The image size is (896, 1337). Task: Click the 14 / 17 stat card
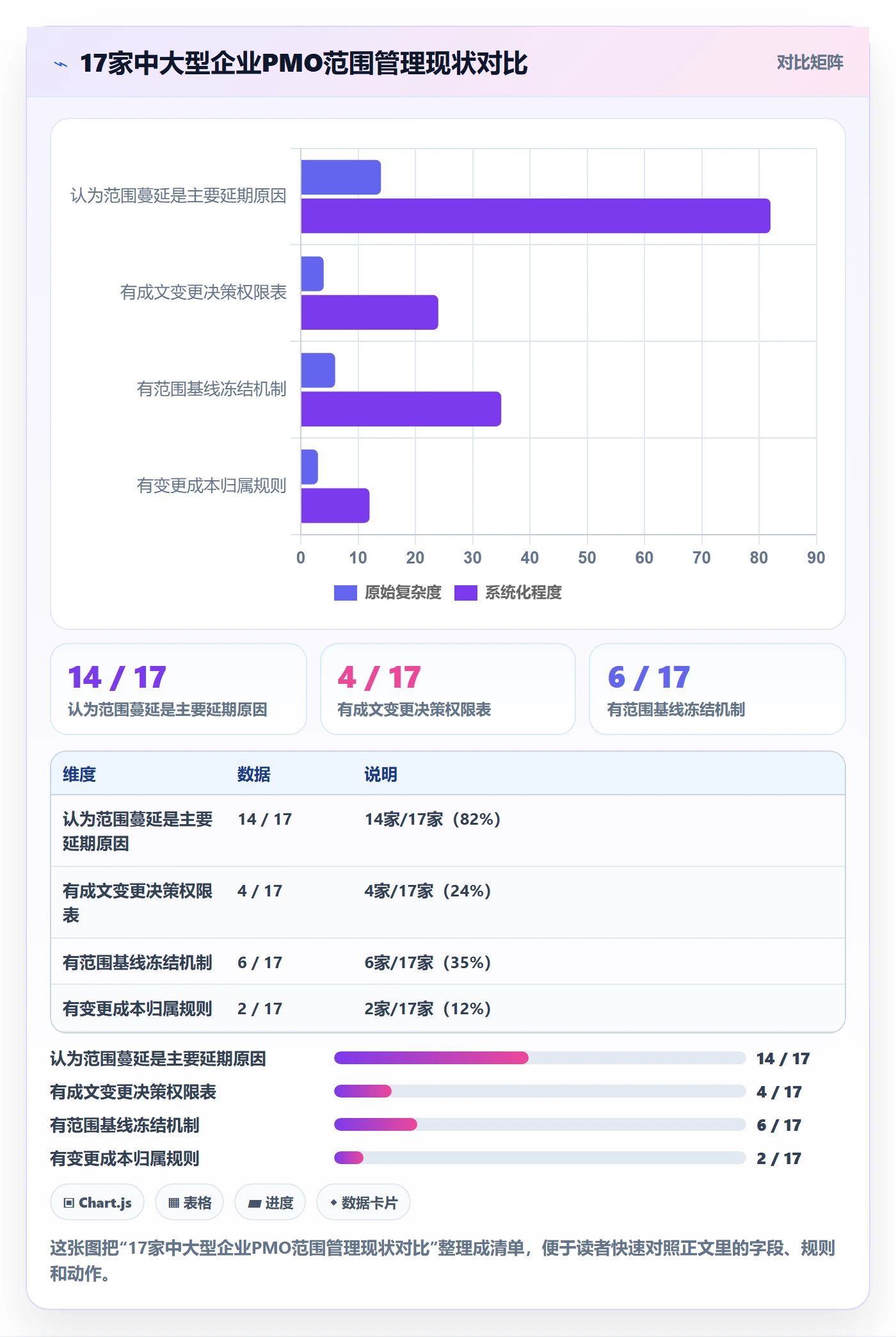click(x=179, y=689)
